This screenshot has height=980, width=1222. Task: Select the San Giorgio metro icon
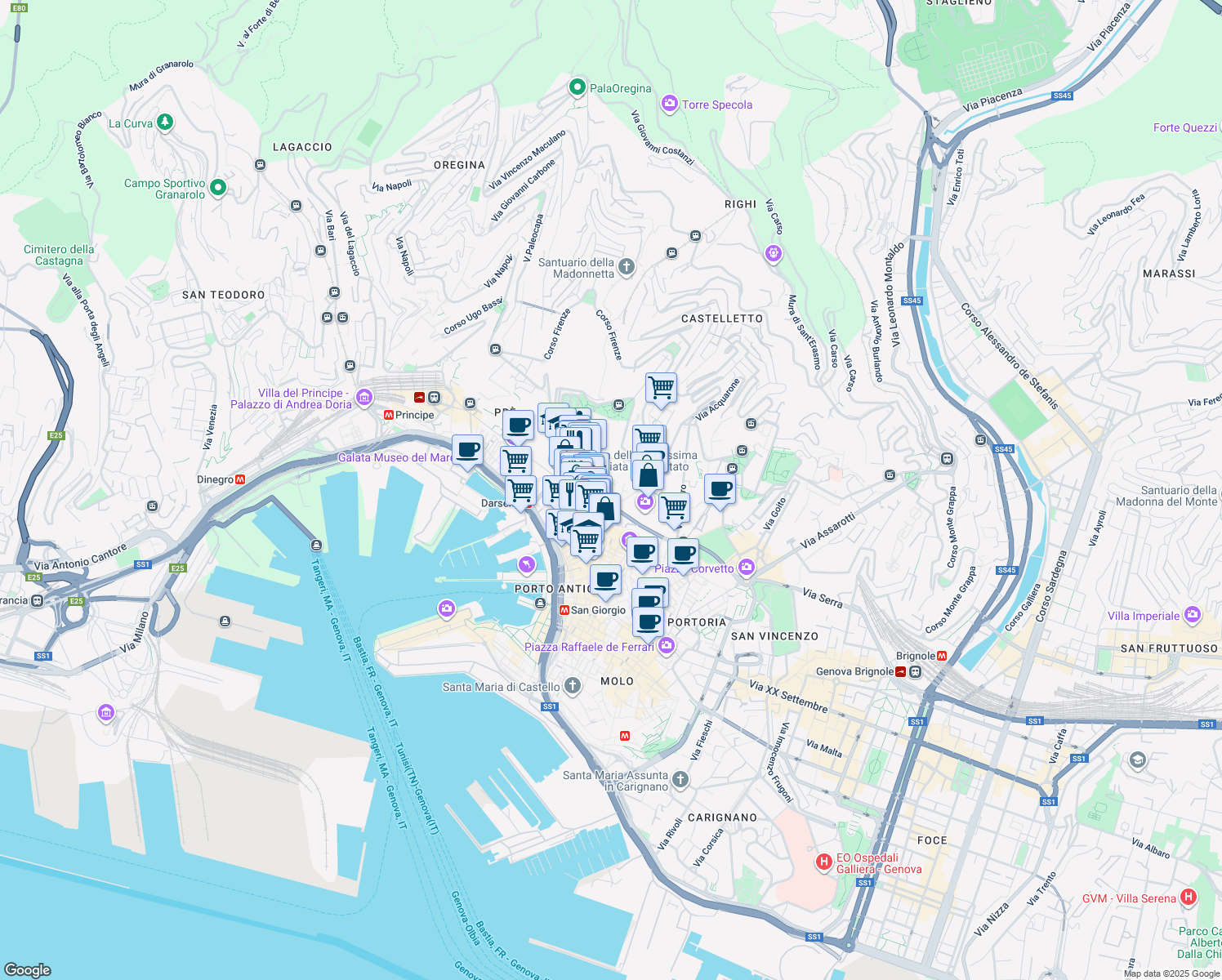[x=564, y=610]
